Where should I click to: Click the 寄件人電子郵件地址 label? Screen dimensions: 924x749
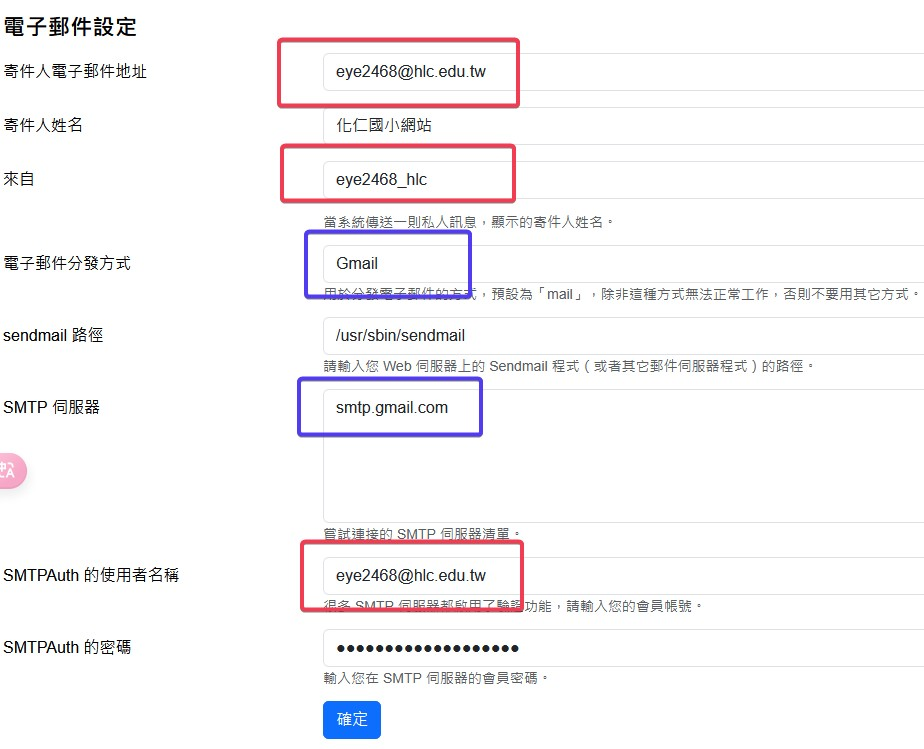pyautogui.click(x=75, y=72)
